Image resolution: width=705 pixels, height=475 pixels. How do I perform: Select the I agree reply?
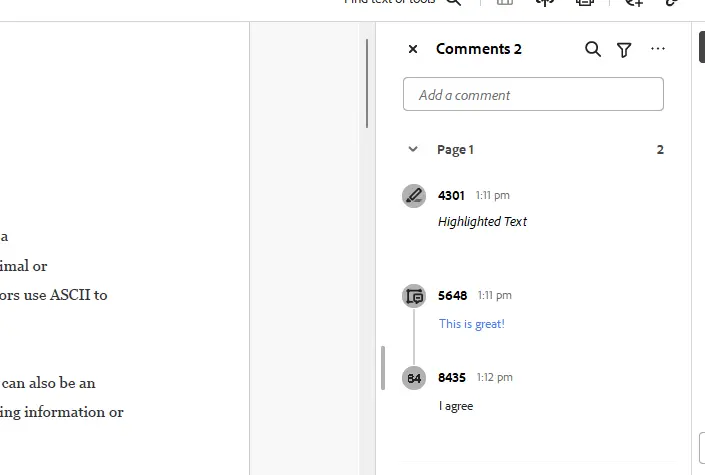click(x=456, y=406)
